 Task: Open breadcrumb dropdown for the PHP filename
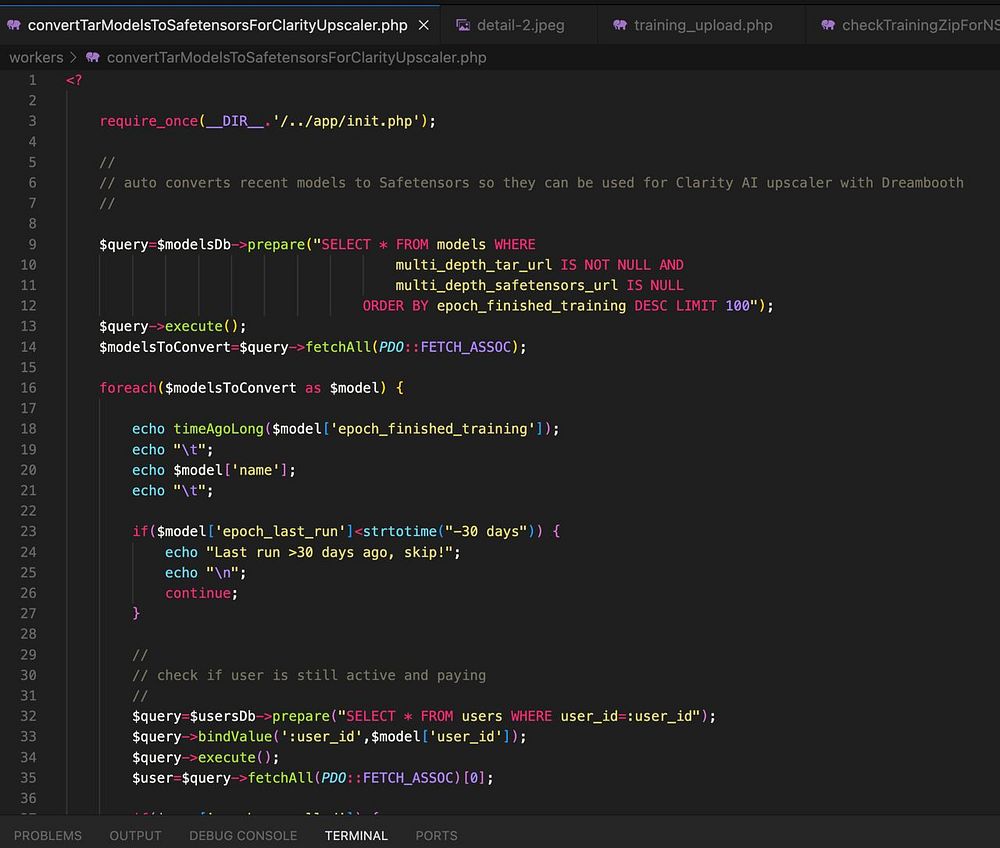(x=296, y=58)
